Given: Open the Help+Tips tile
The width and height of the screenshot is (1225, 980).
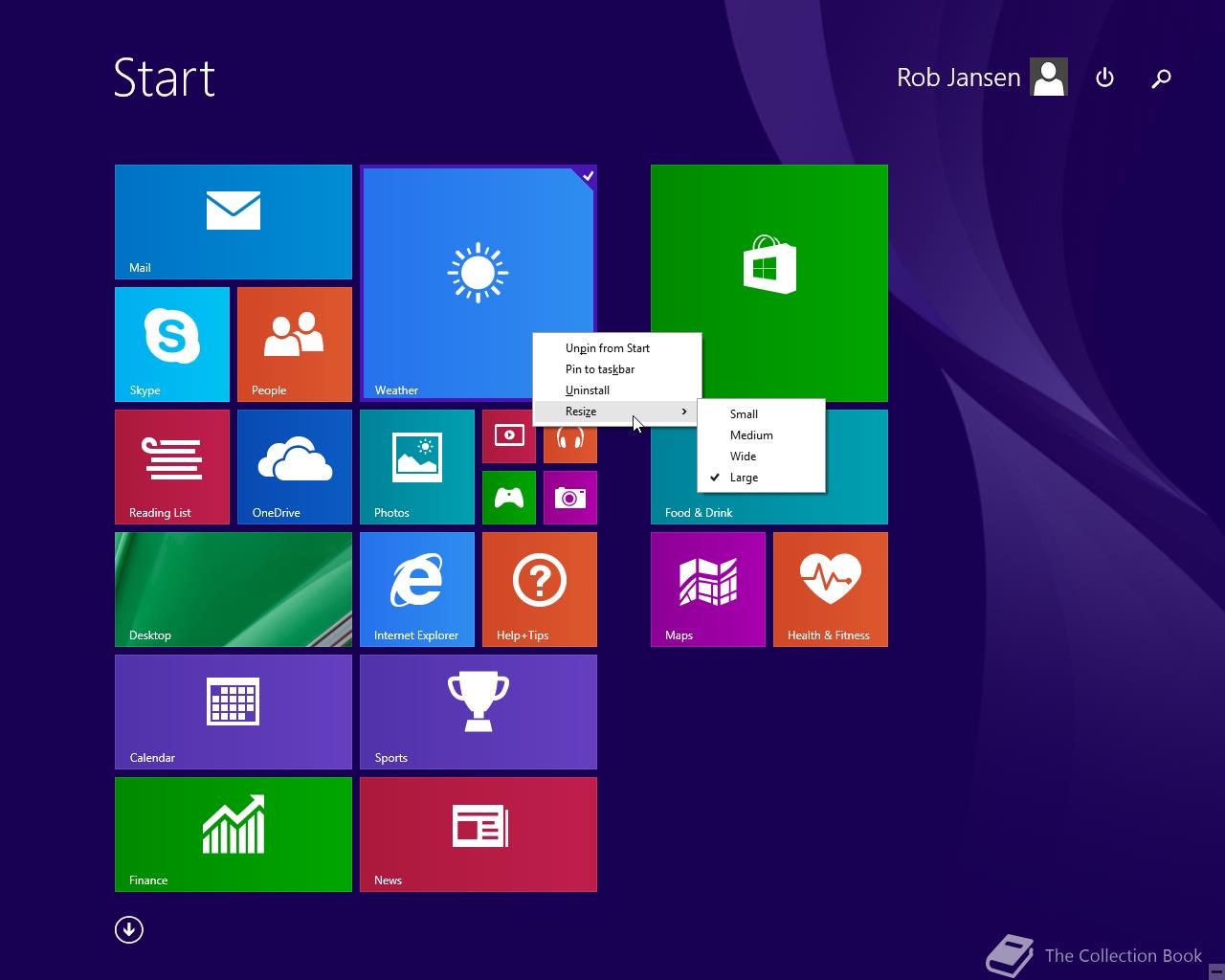Looking at the screenshot, I should (x=540, y=590).
